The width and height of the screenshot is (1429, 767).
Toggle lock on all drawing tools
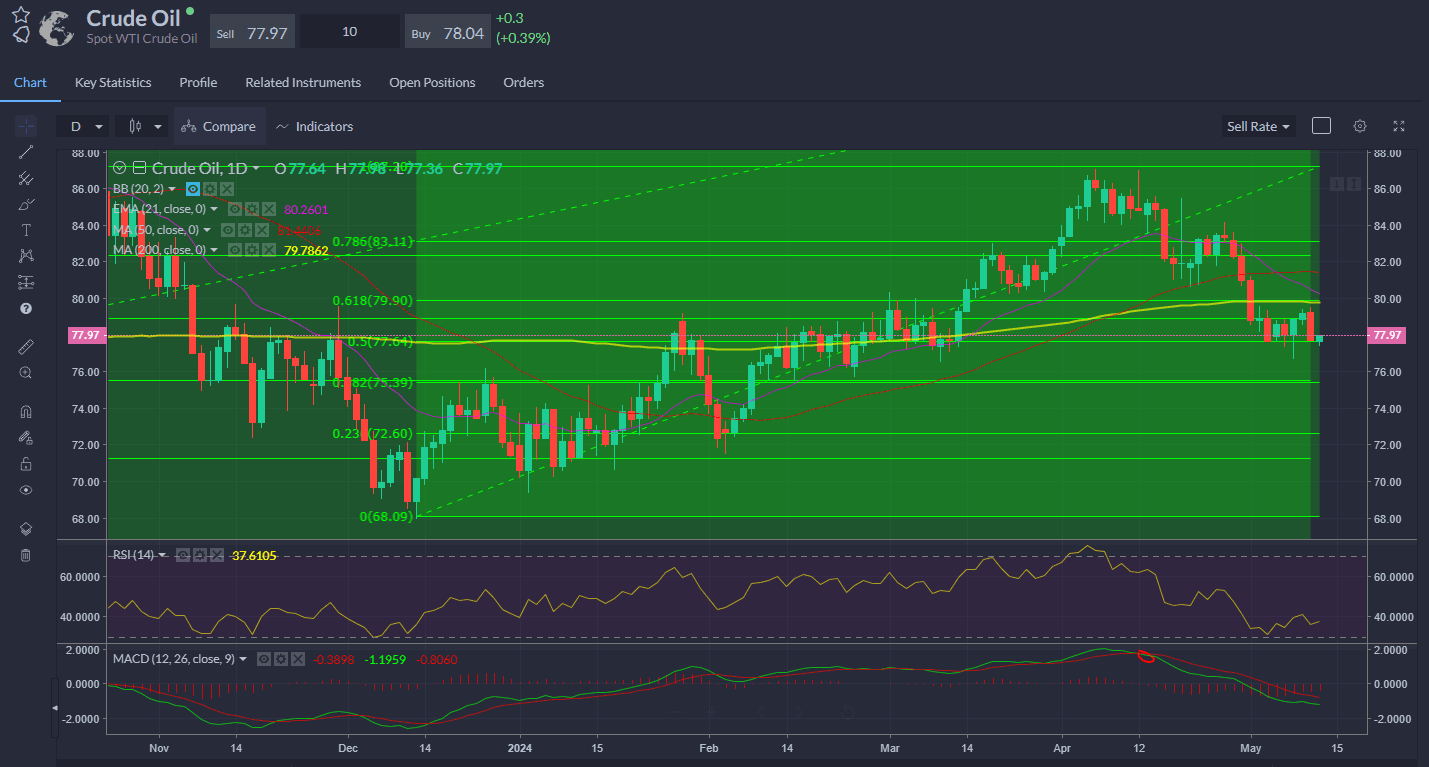tap(26, 463)
